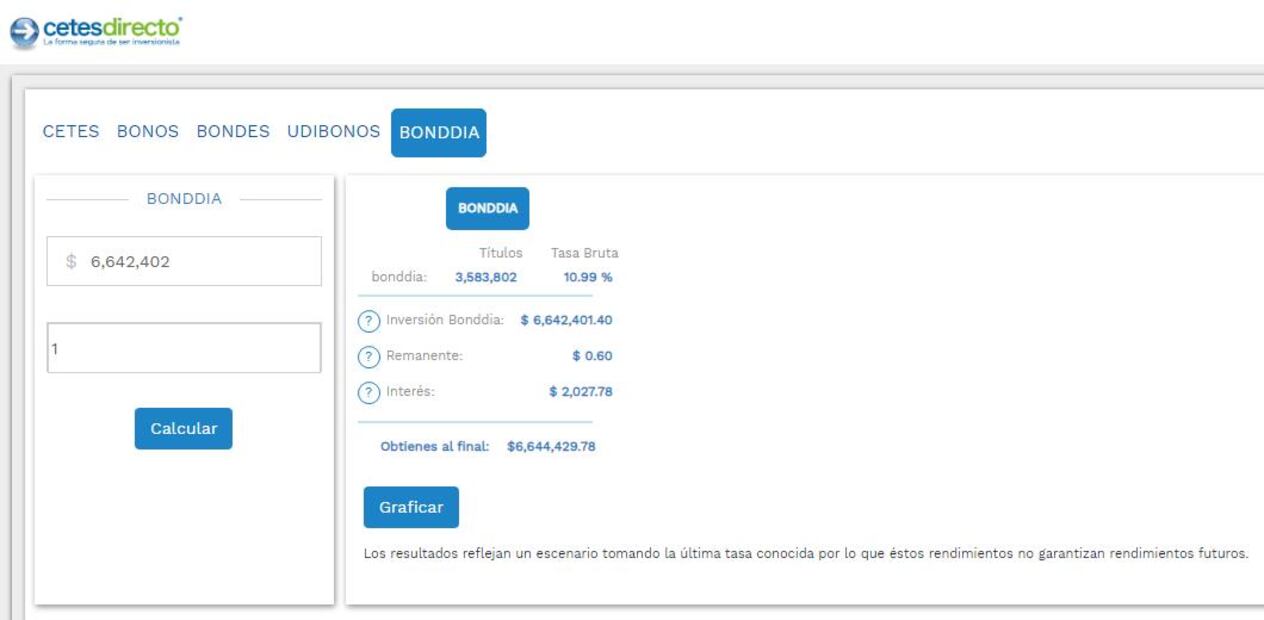
Task: Click the 'Obtienes al final:' label
Action: point(435,447)
